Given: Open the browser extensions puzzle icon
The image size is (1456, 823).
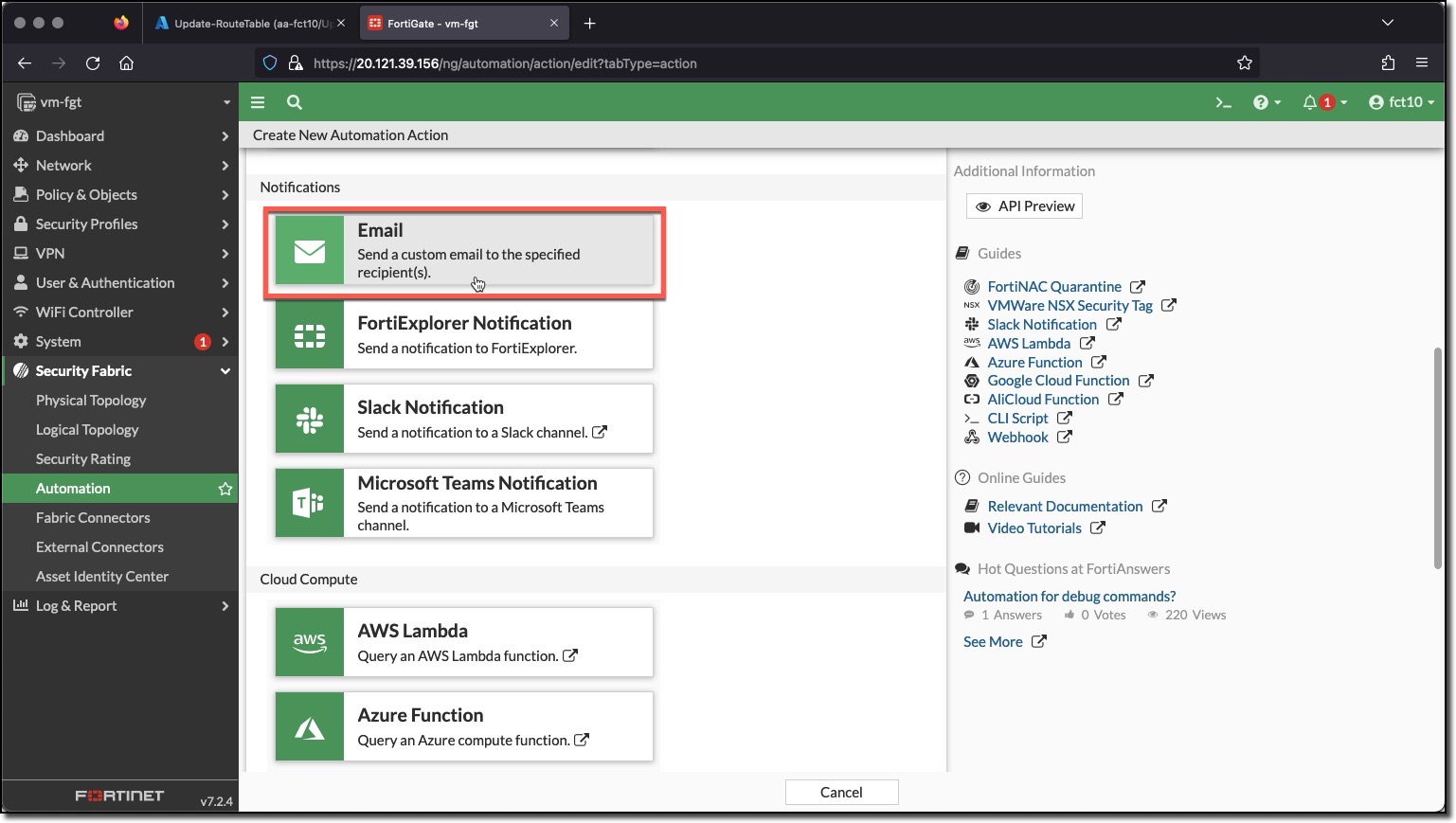Looking at the screenshot, I should tap(1388, 63).
